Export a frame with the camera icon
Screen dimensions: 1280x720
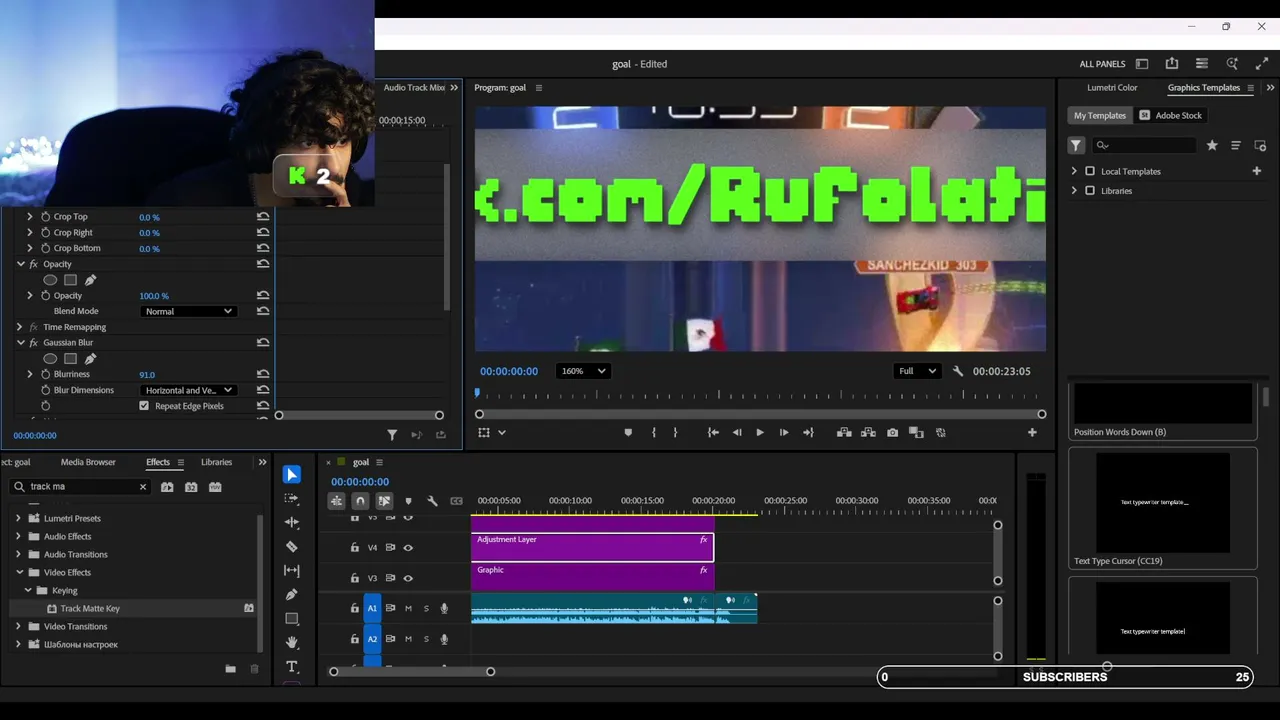point(893,433)
